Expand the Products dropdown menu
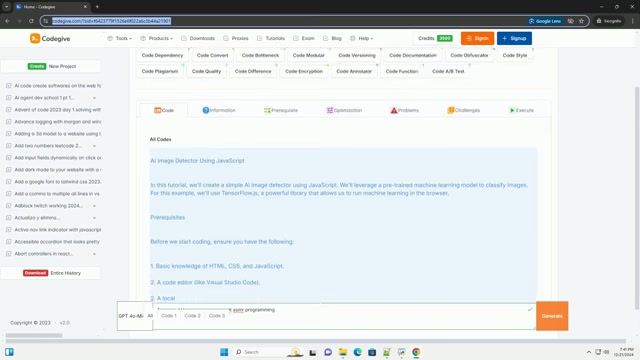 click(x=156, y=38)
